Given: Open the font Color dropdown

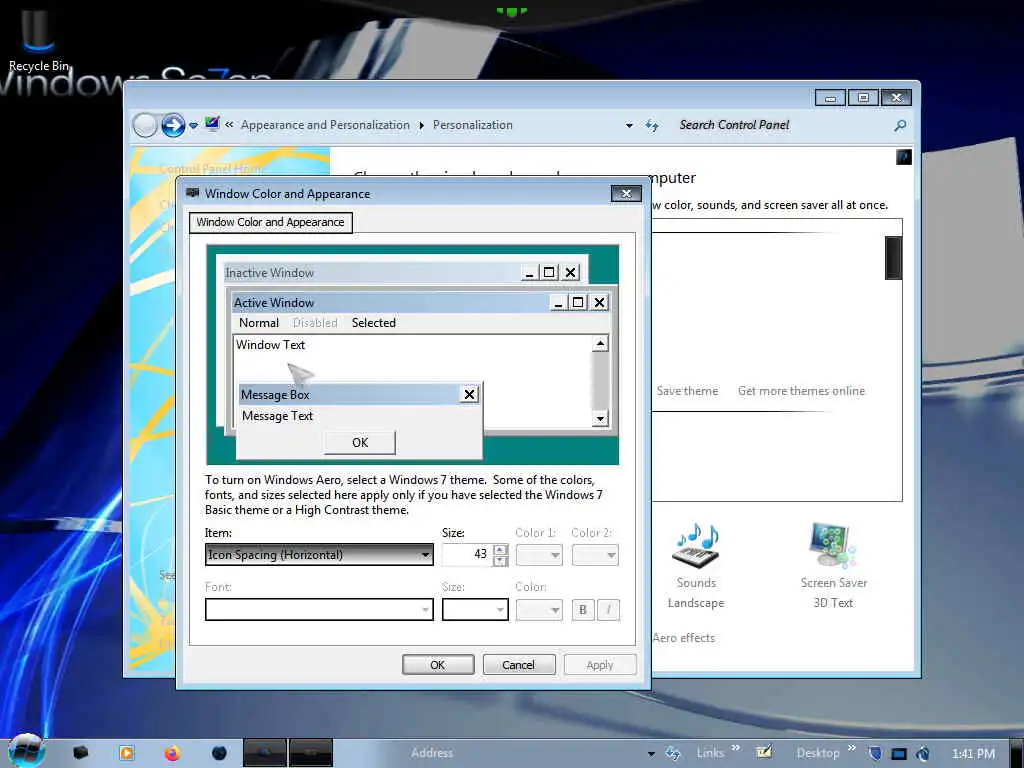Looking at the screenshot, I should click(539, 610).
